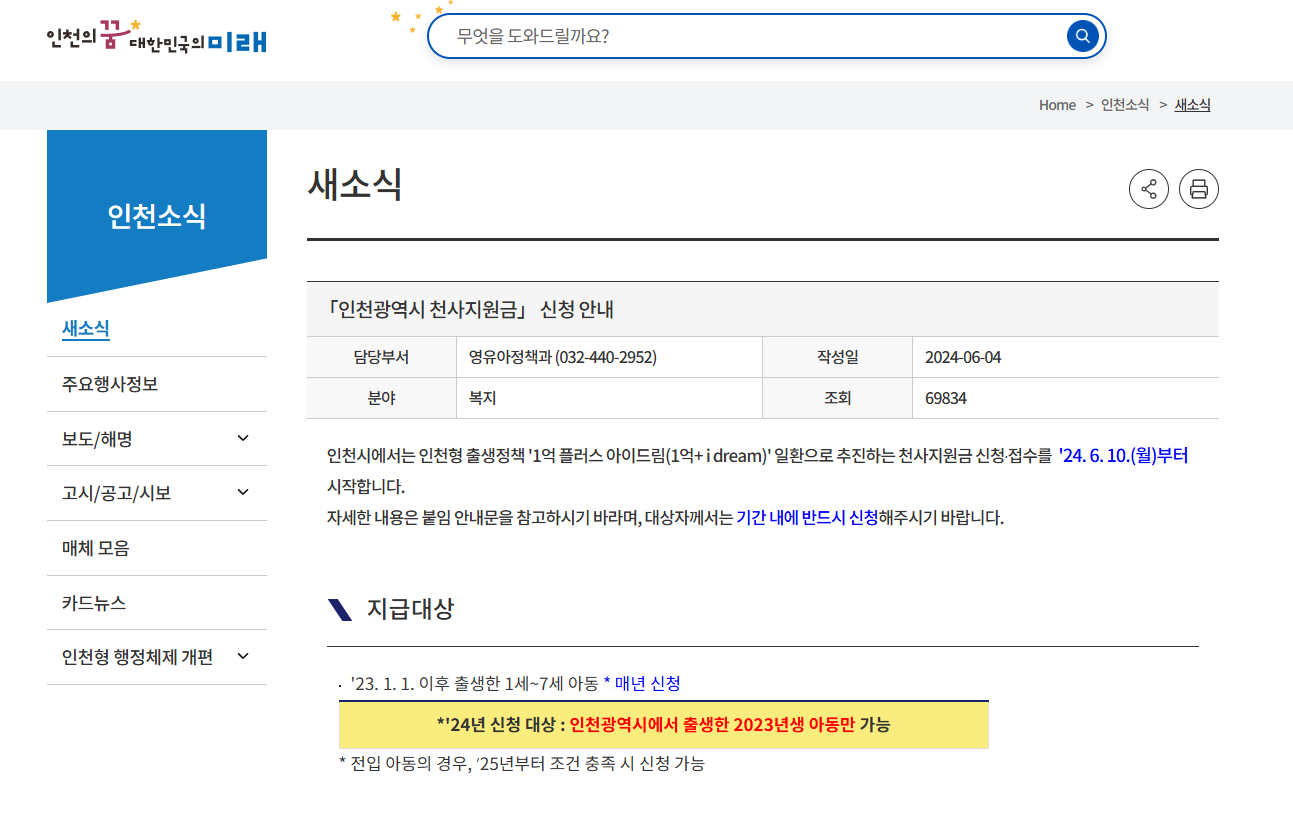Click the magnifier search button

[x=1083, y=37]
